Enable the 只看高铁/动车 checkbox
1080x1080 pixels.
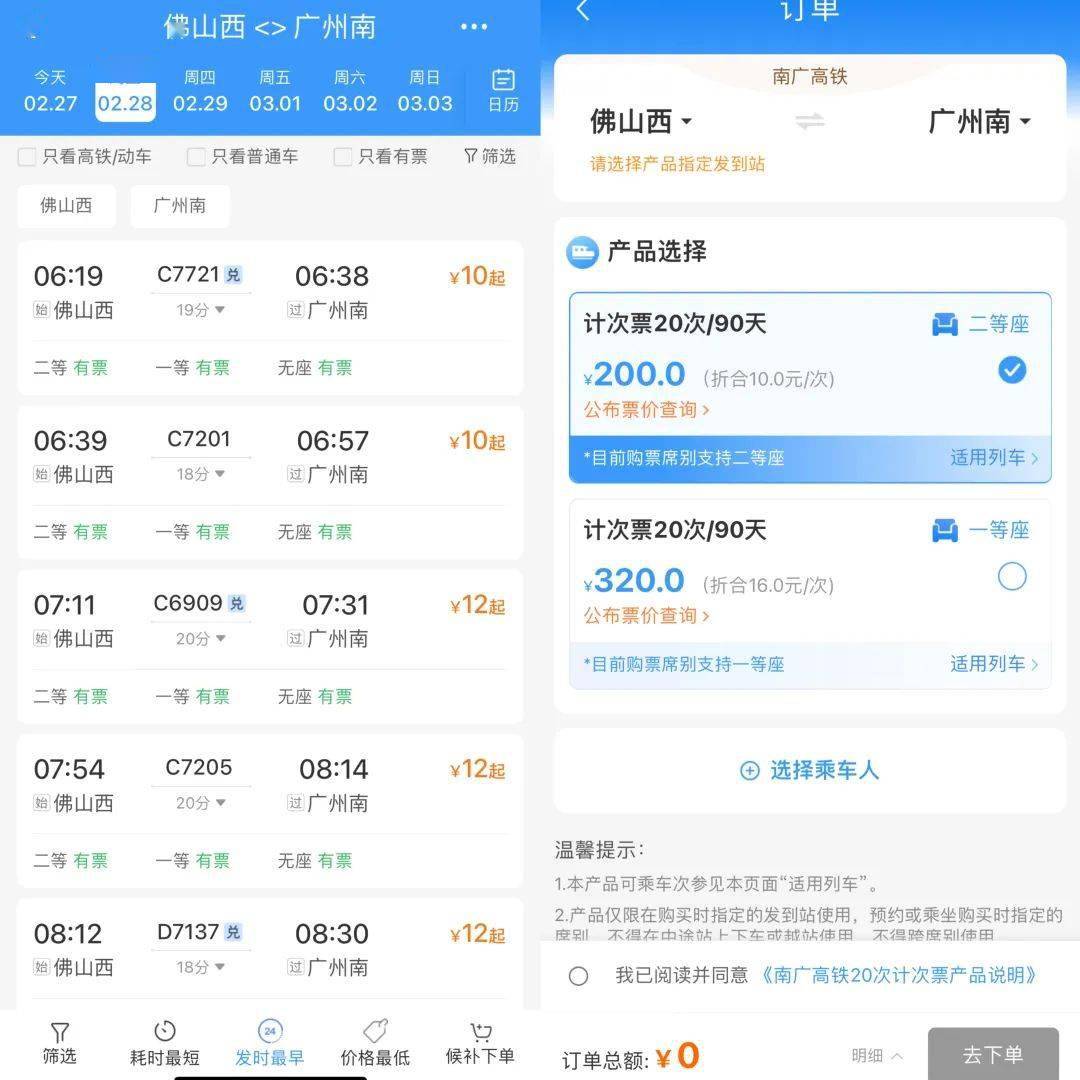27,157
